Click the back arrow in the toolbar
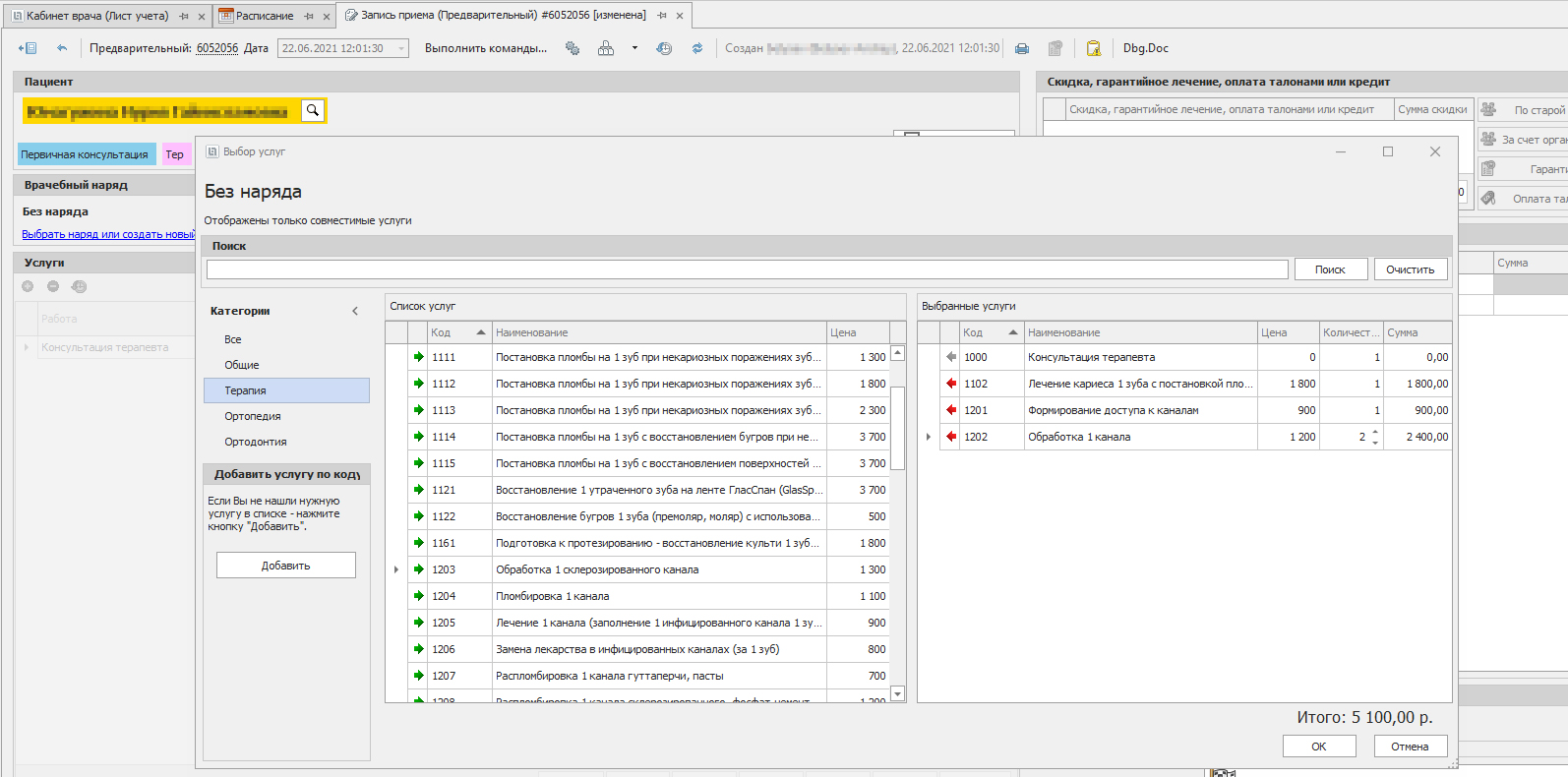 (x=62, y=48)
